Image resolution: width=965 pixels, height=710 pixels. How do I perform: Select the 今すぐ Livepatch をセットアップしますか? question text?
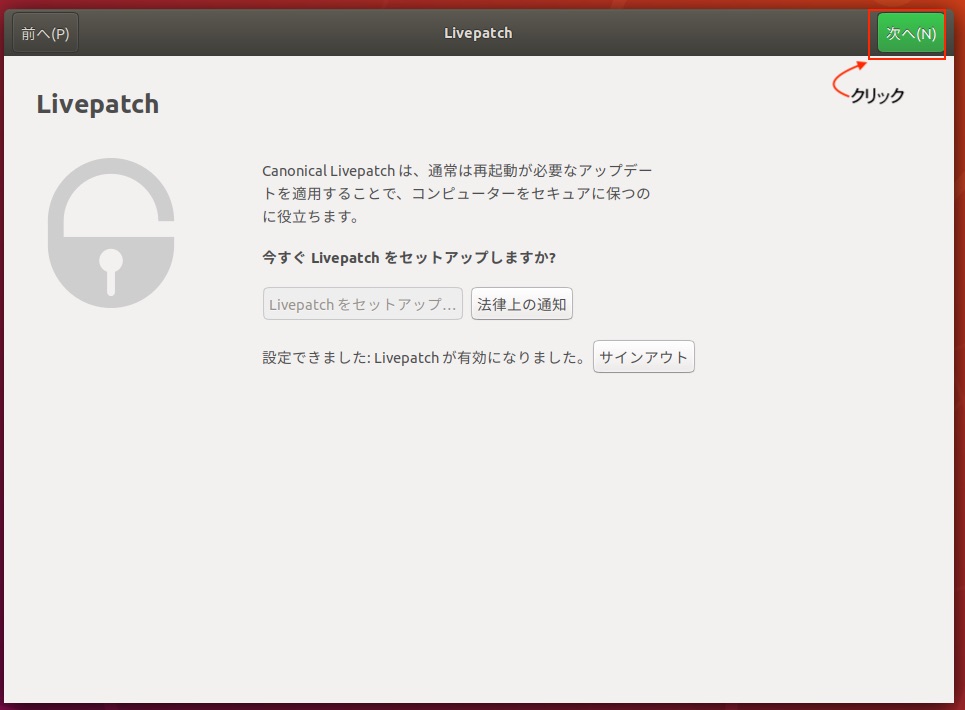click(409, 258)
